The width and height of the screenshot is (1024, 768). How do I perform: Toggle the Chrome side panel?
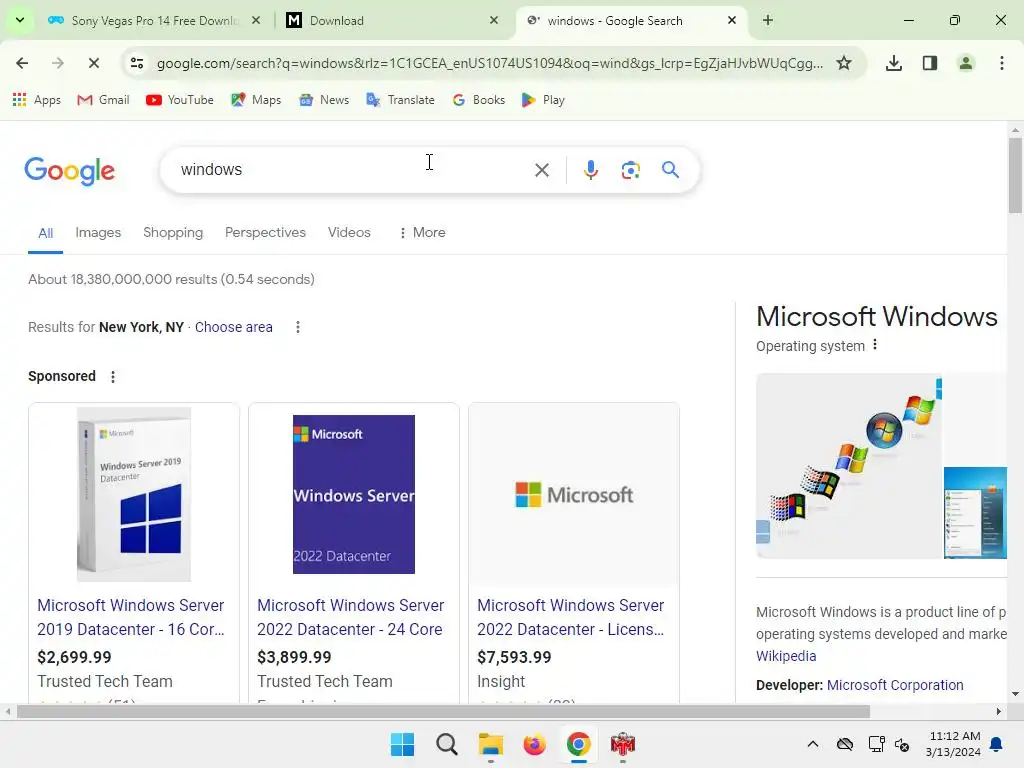tap(930, 63)
